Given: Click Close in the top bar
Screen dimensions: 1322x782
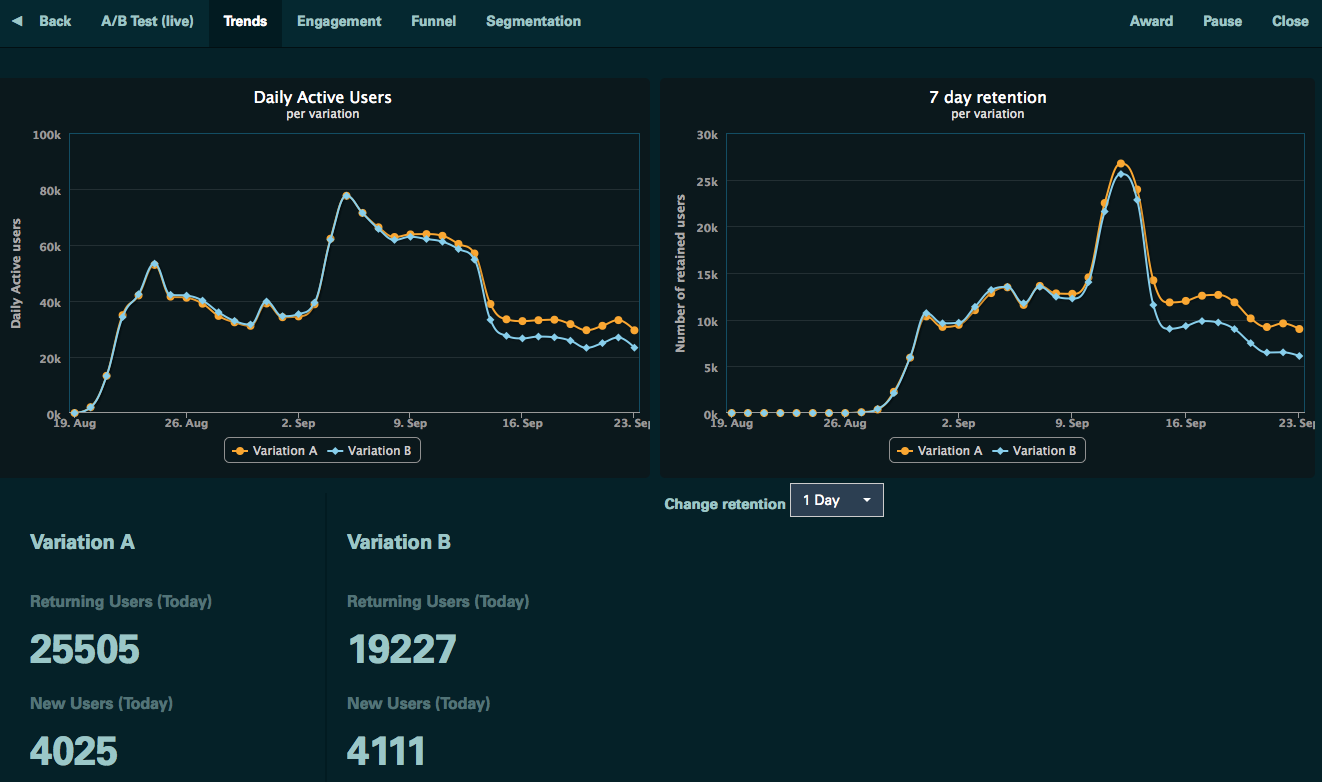Looking at the screenshot, I should (1290, 21).
